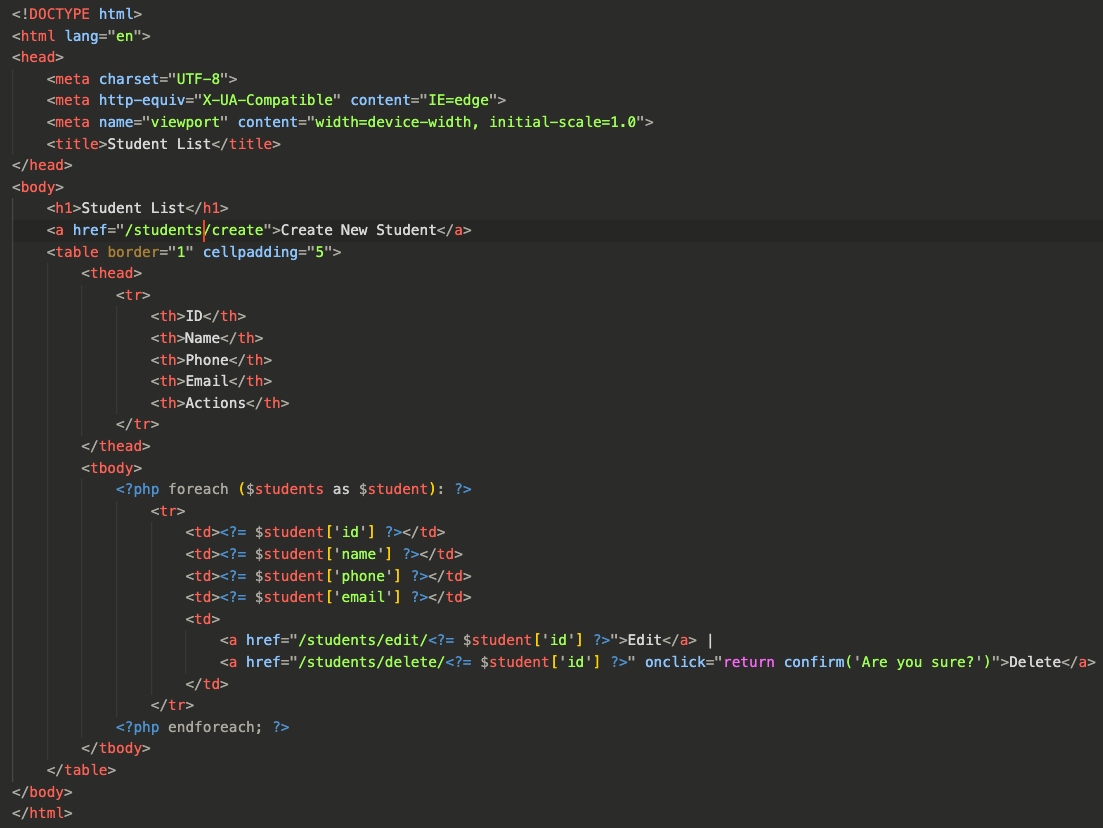Click the opening thead tag

(x=111, y=273)
